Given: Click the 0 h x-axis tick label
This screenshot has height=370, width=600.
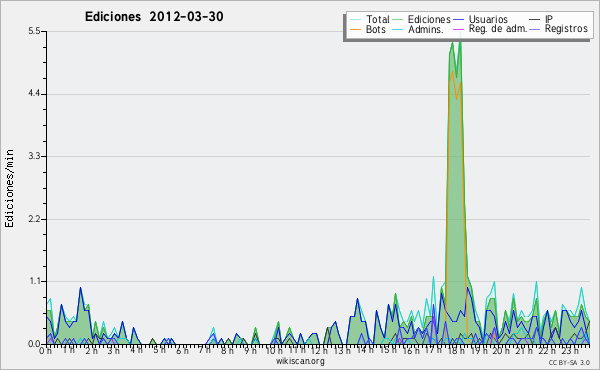Looking at the screenshot, I should click(x=45, y=351).
